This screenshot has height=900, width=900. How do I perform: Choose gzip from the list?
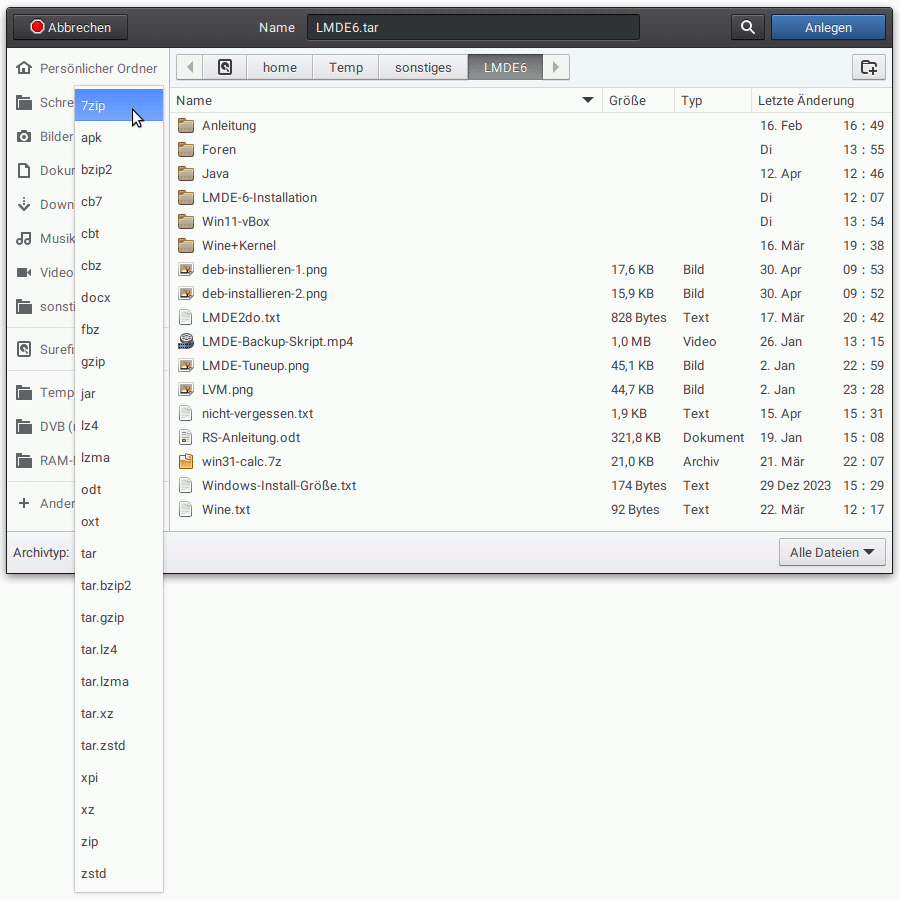coord(119,362)
